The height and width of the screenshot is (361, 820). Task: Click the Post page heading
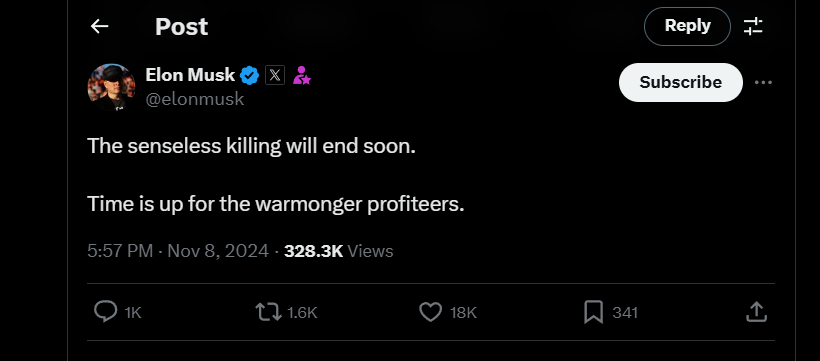tap(181, 27)
